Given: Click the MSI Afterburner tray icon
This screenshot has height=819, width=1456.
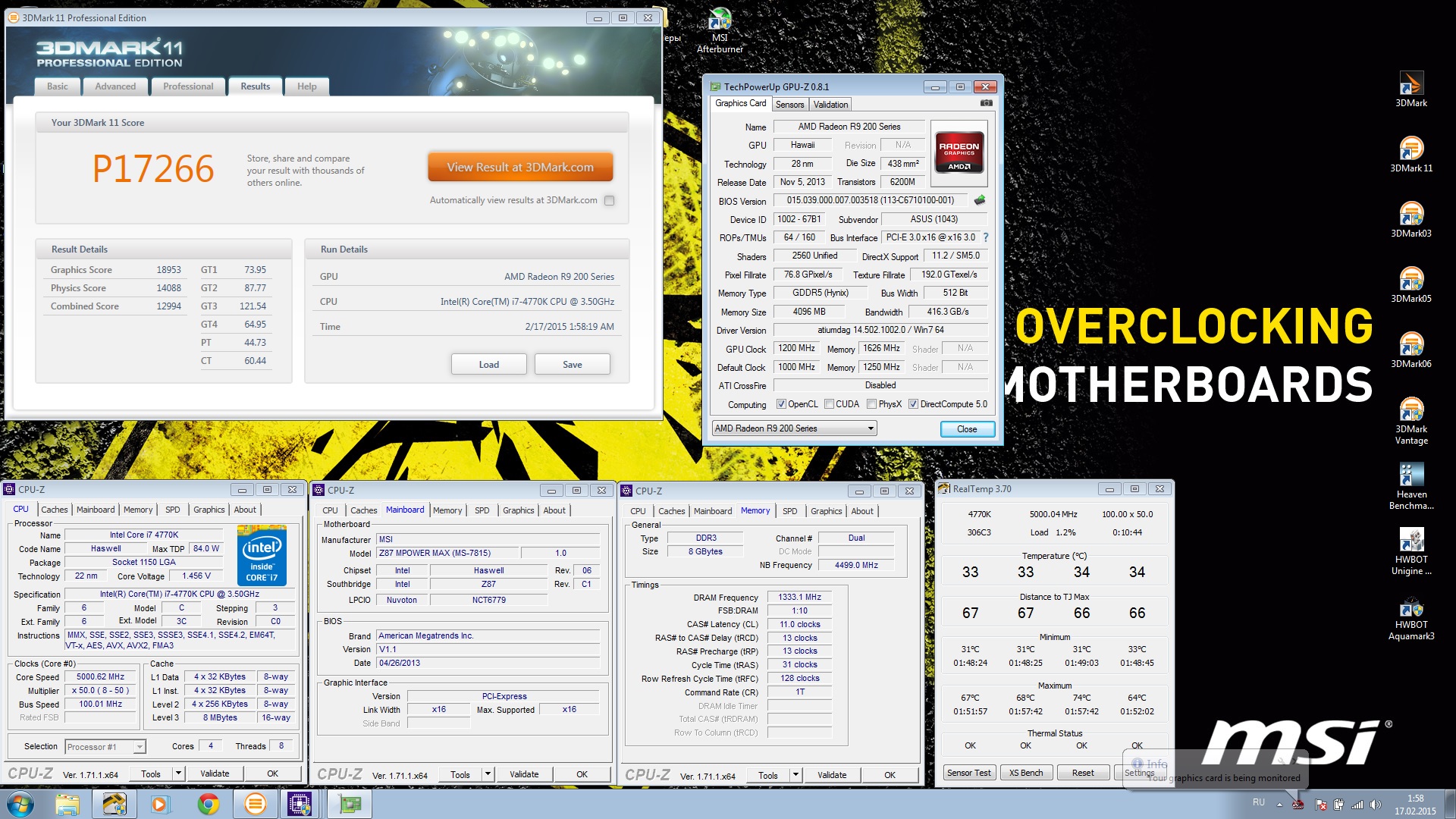Looking at the screenshot, I should (1298, 805).
